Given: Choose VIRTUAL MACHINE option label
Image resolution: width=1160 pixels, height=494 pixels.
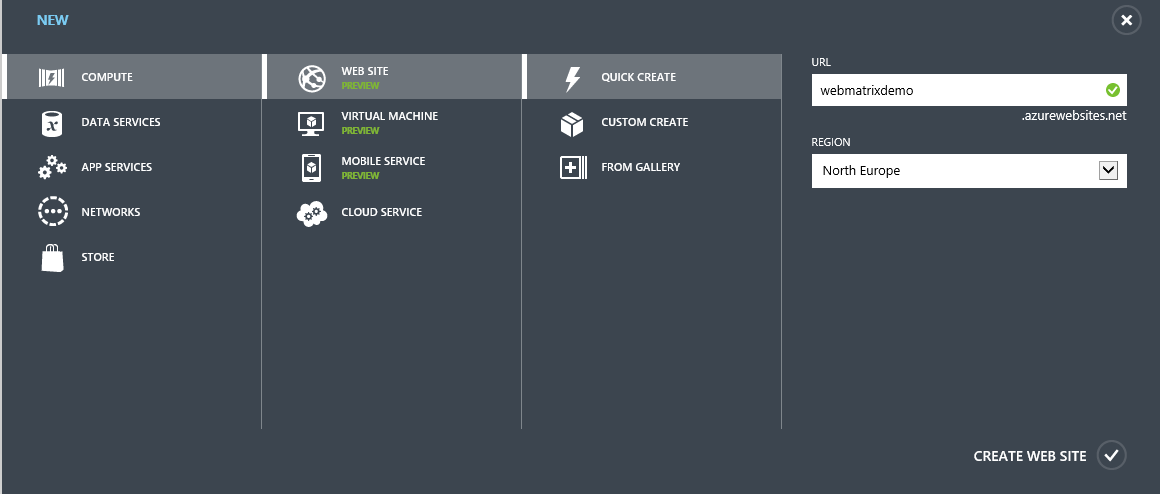Looking at the screenshot, I should 390,116.
